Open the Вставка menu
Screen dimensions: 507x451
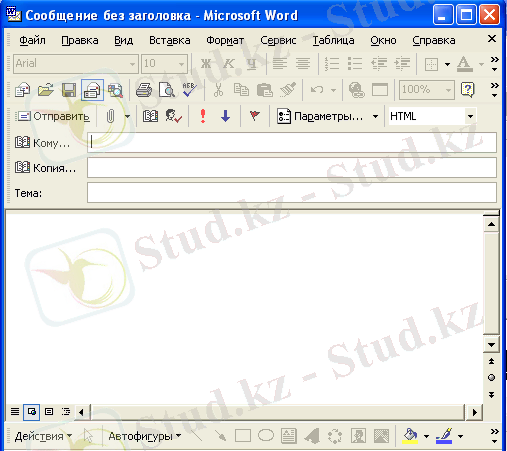pyautogui.click(x=170, y=40)
